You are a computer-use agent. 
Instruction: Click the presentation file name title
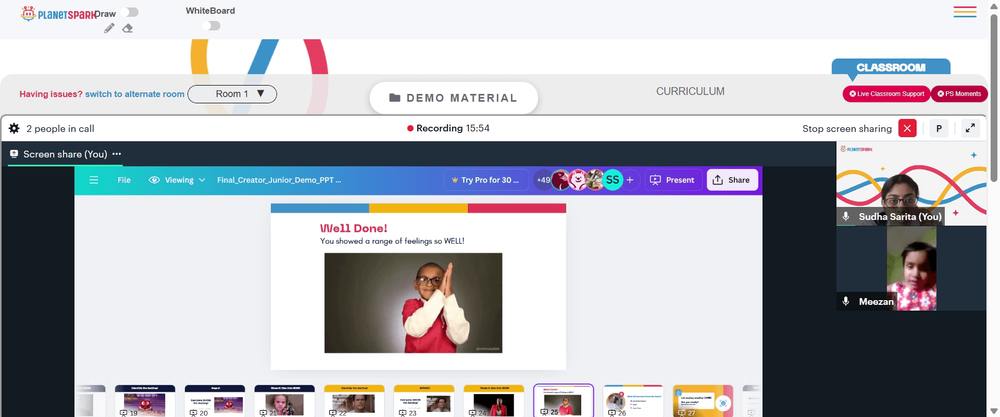[279, 180]
